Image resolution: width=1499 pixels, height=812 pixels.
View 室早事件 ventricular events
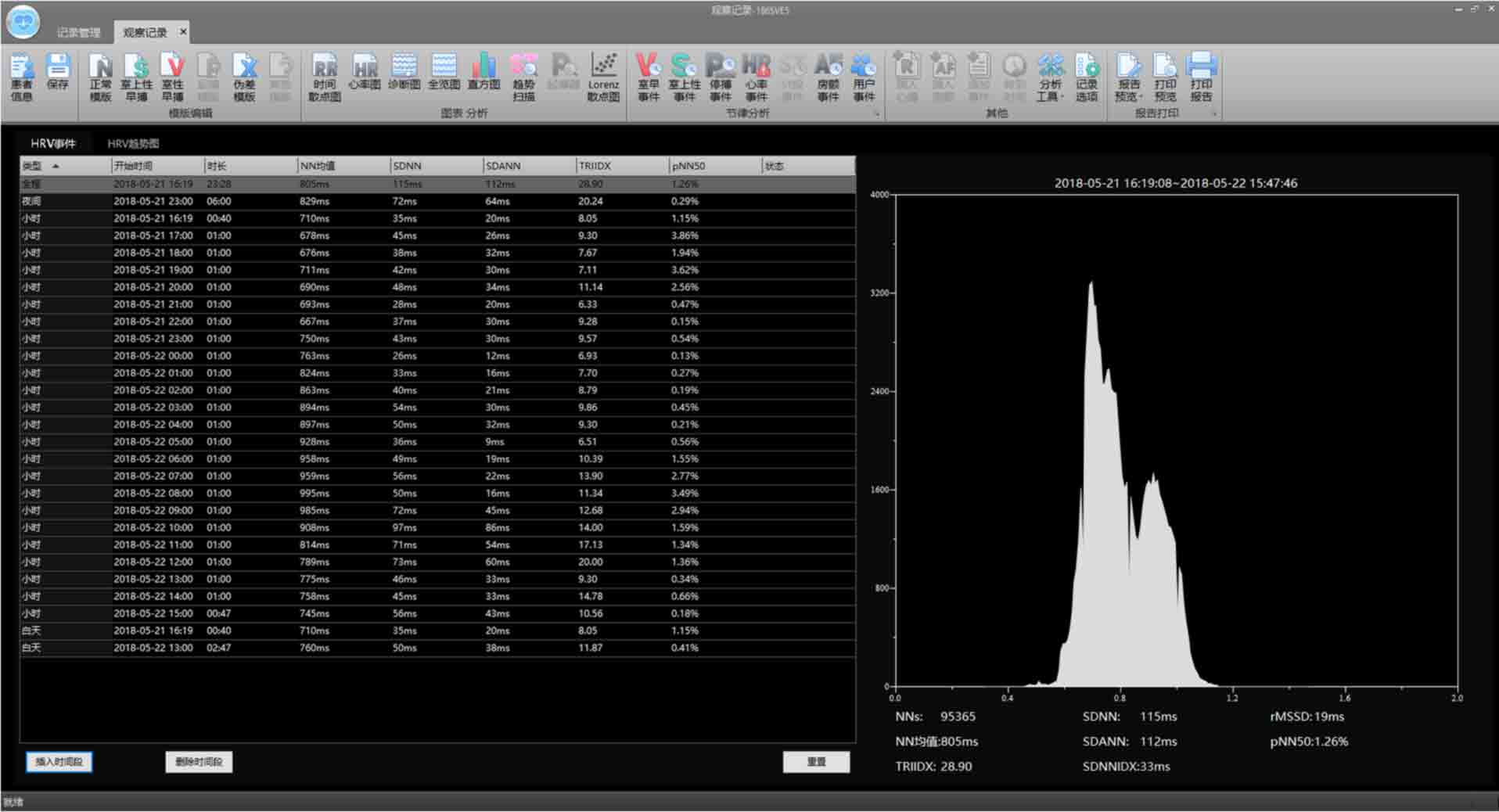click(649, 77)
